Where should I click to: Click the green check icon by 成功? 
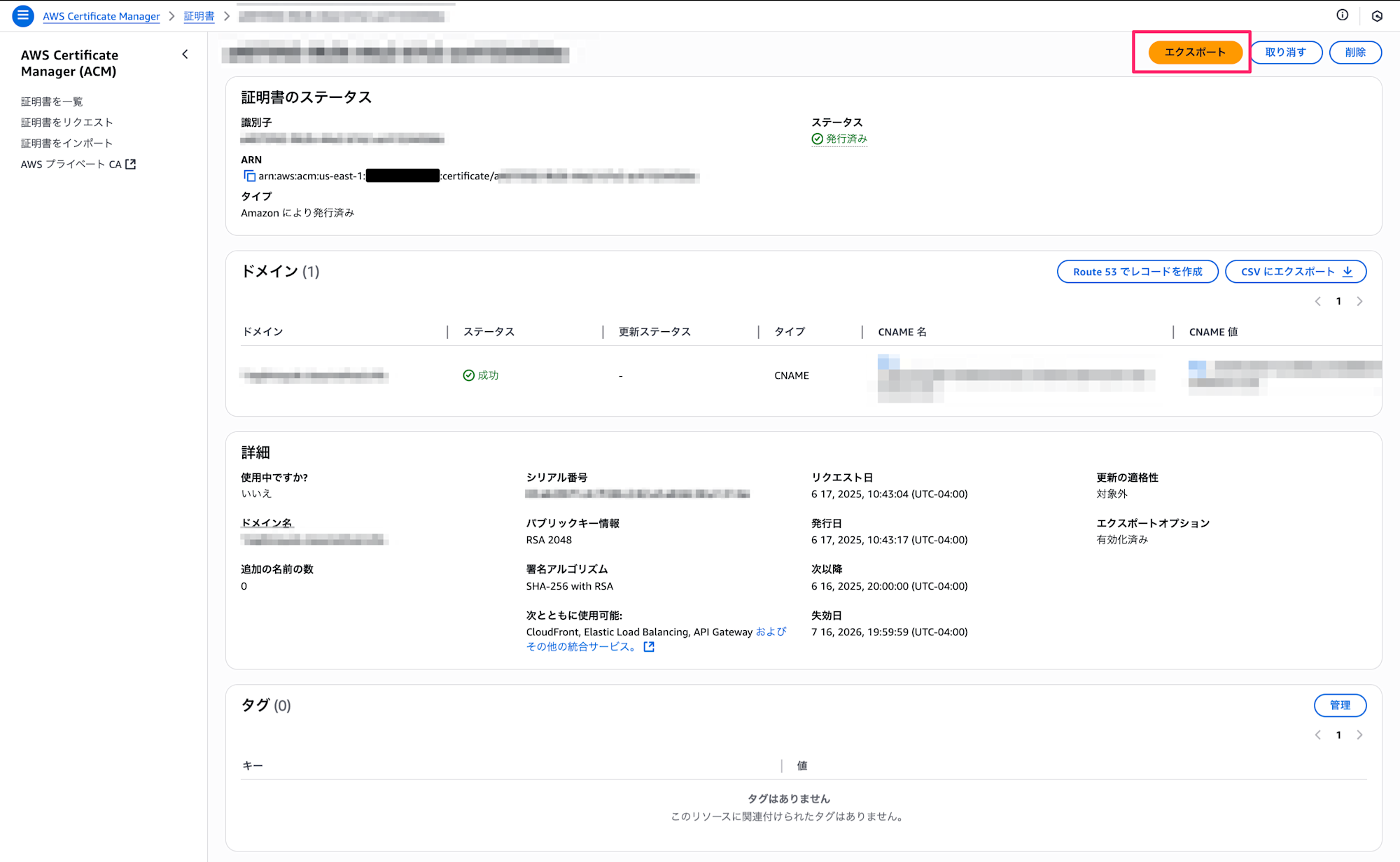468,375
